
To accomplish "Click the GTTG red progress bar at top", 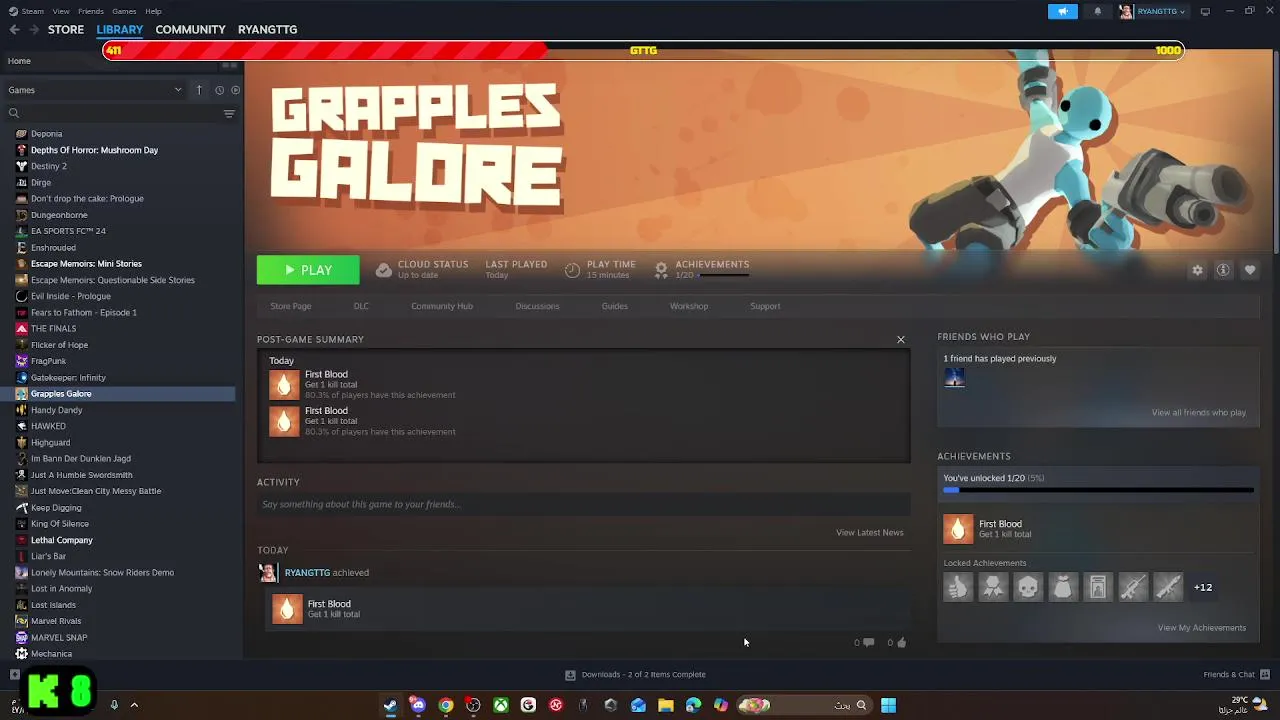I will click(643, 50).
